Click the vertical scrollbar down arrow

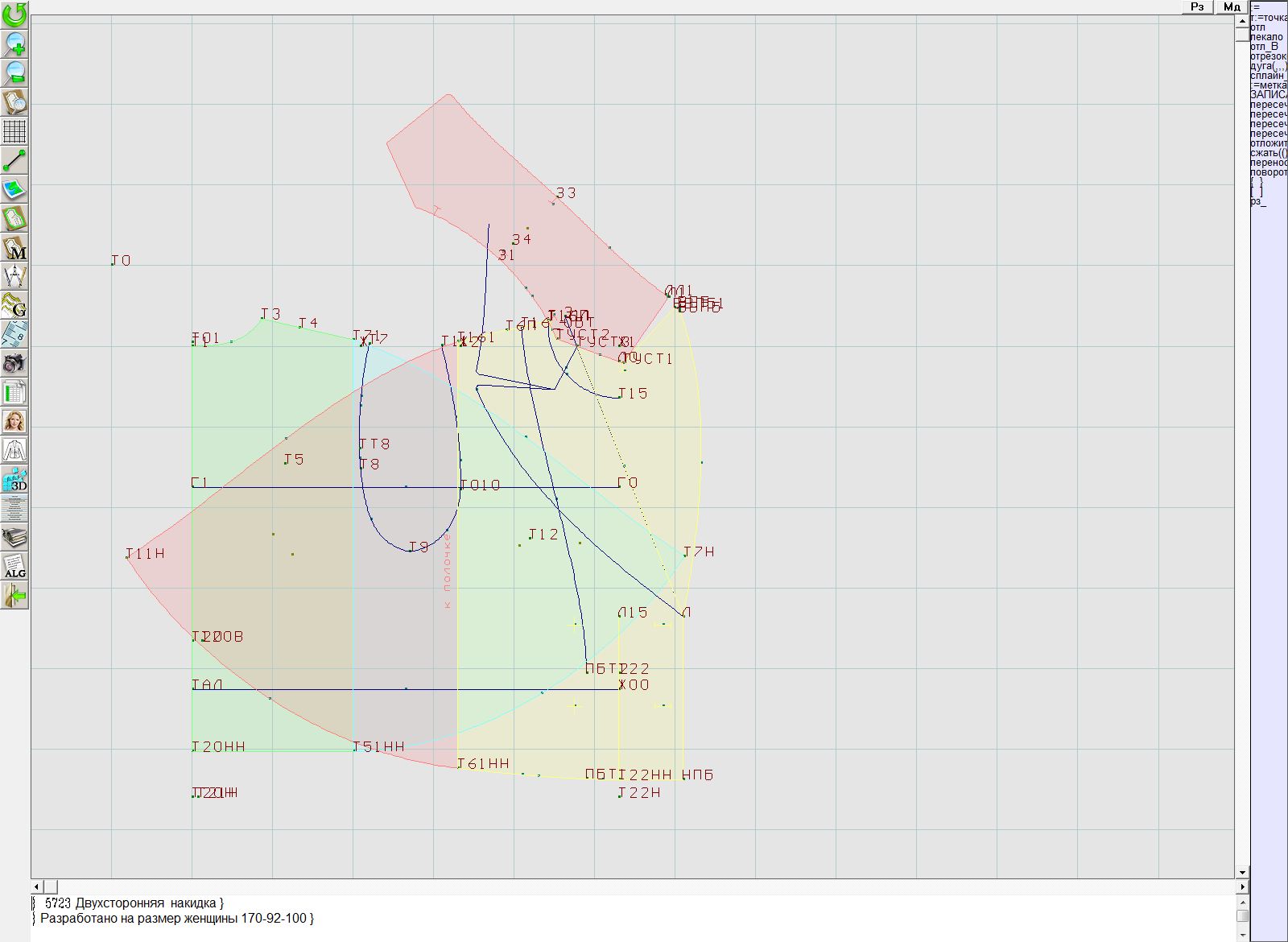1242,872
